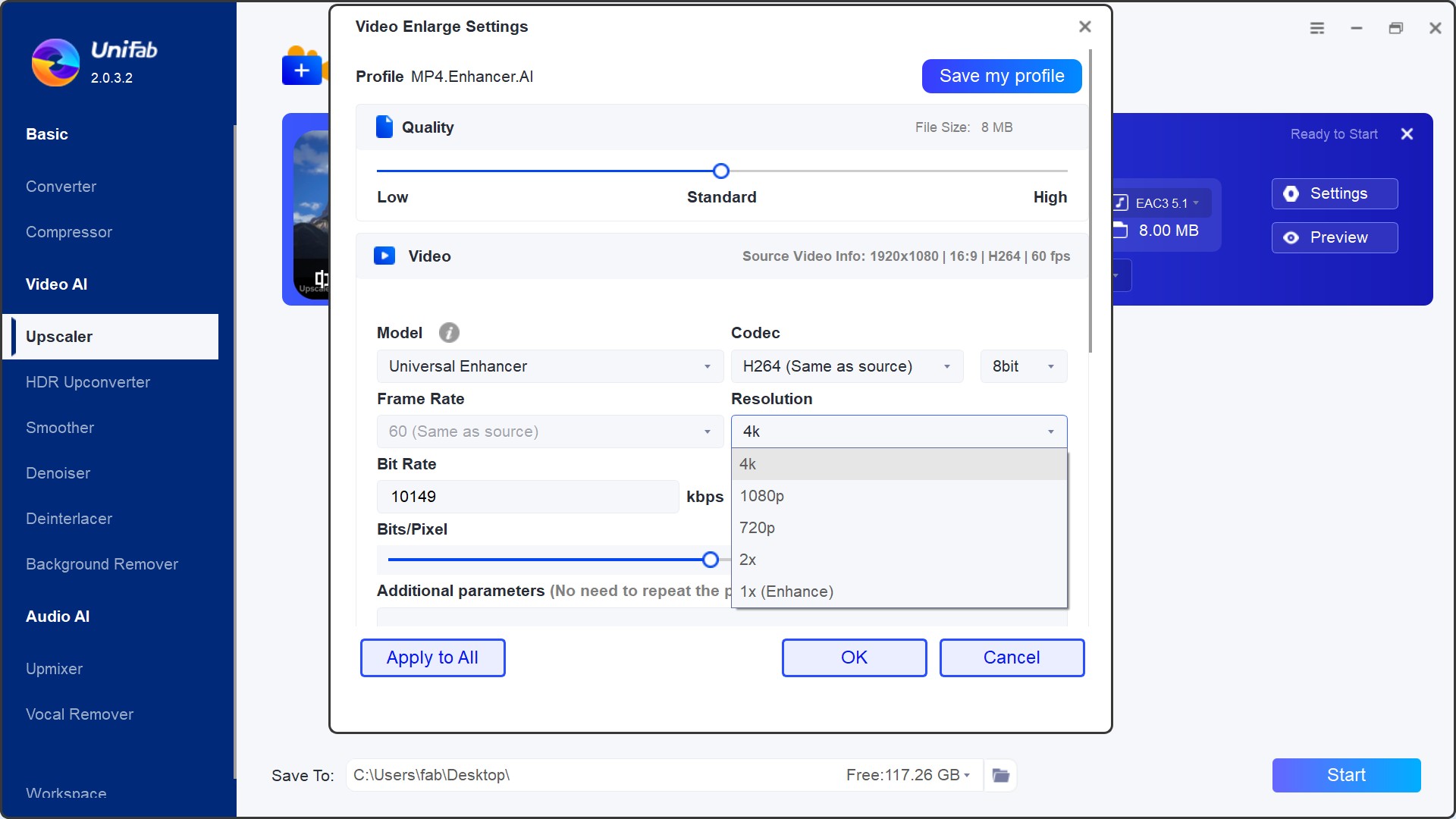
Task: Browse the output folder icon
Action: (1001, 775)
